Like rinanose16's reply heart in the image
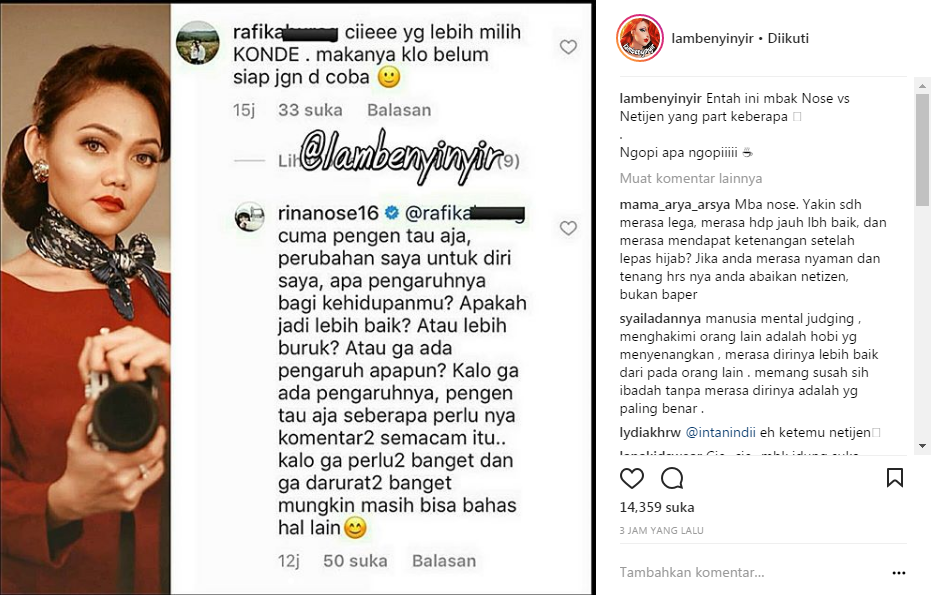The height and width of the screenshot is (595, 931). point(568,228)
